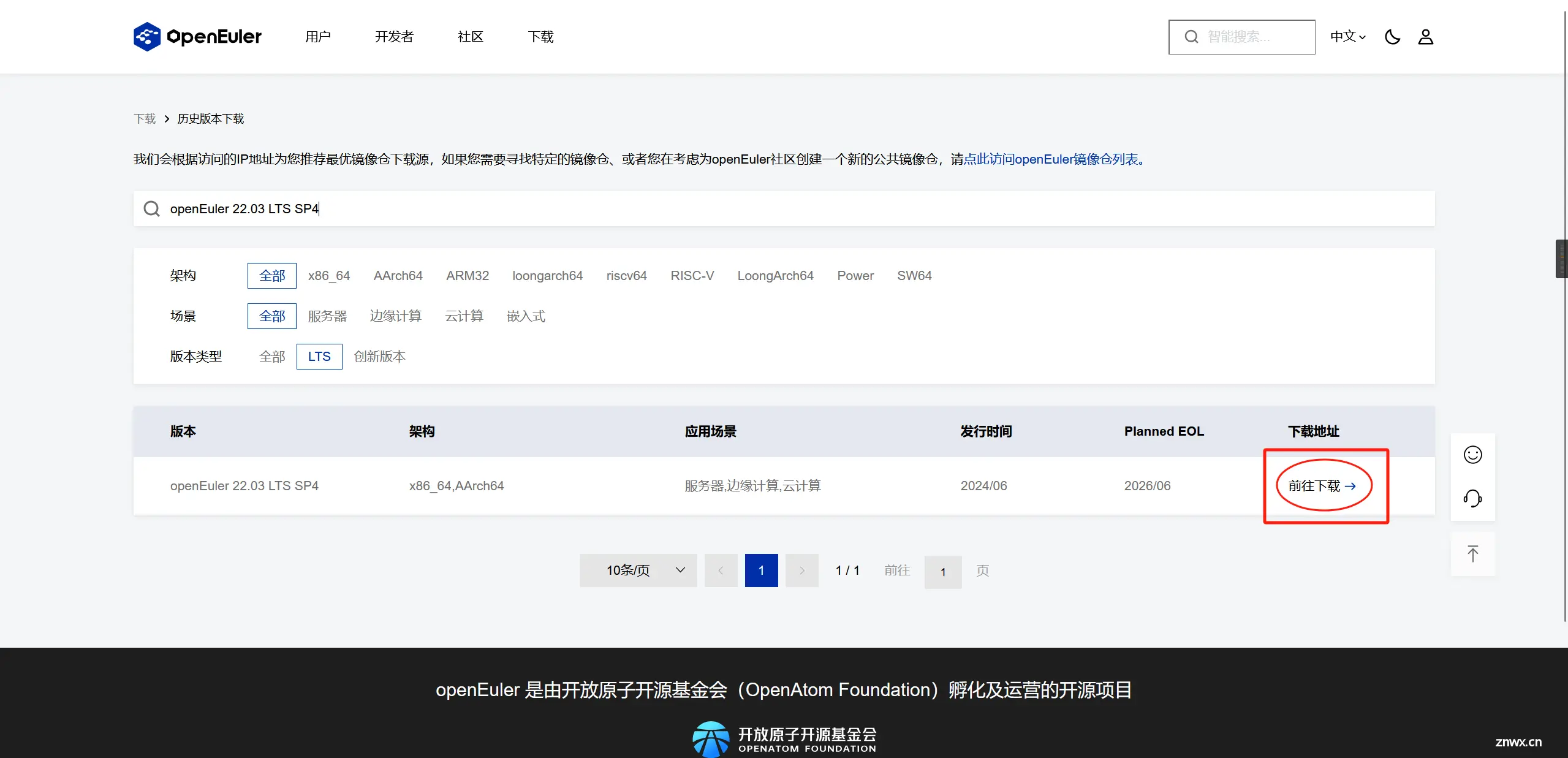Click the 历史版本下载 breadcrumb text

(210, 119)
